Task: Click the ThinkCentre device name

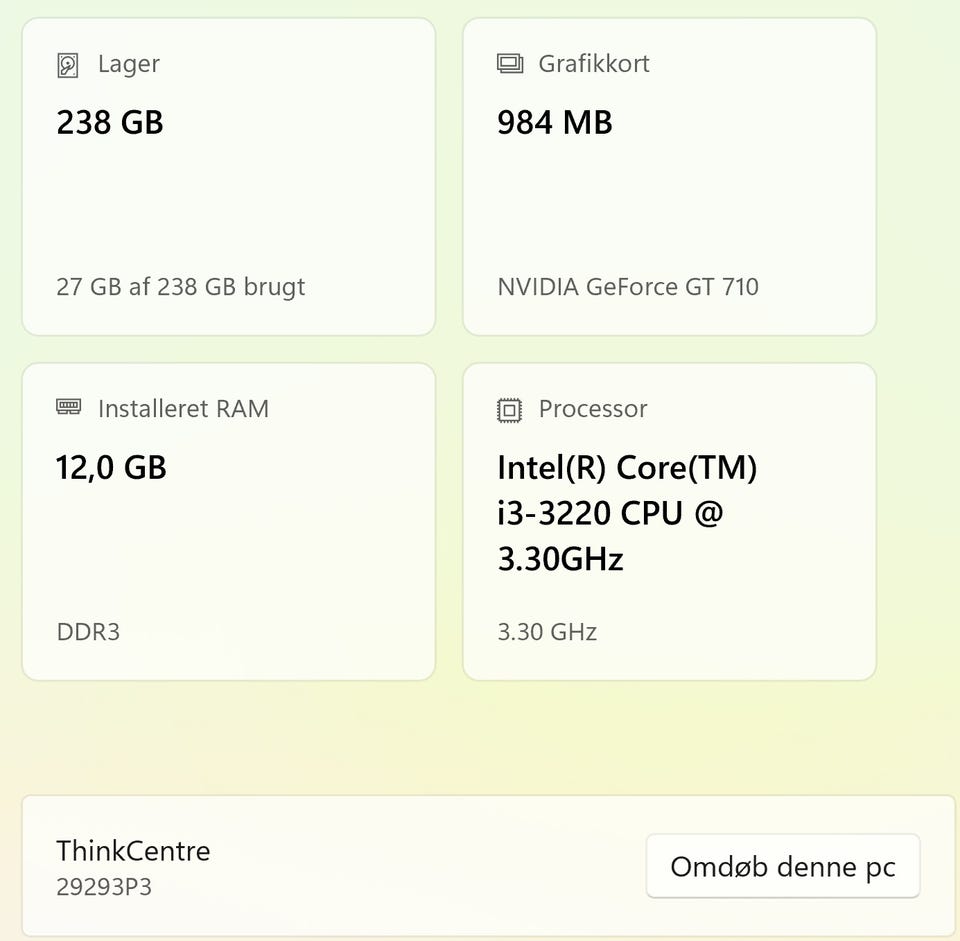Action: point(133,851)
